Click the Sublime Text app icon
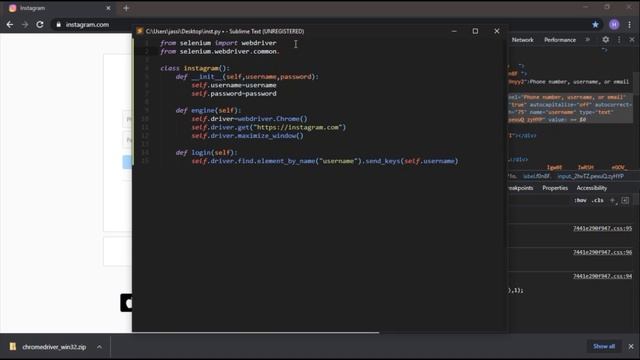The height and width of the screenshot is (360, 640). (x=140, y=31)
